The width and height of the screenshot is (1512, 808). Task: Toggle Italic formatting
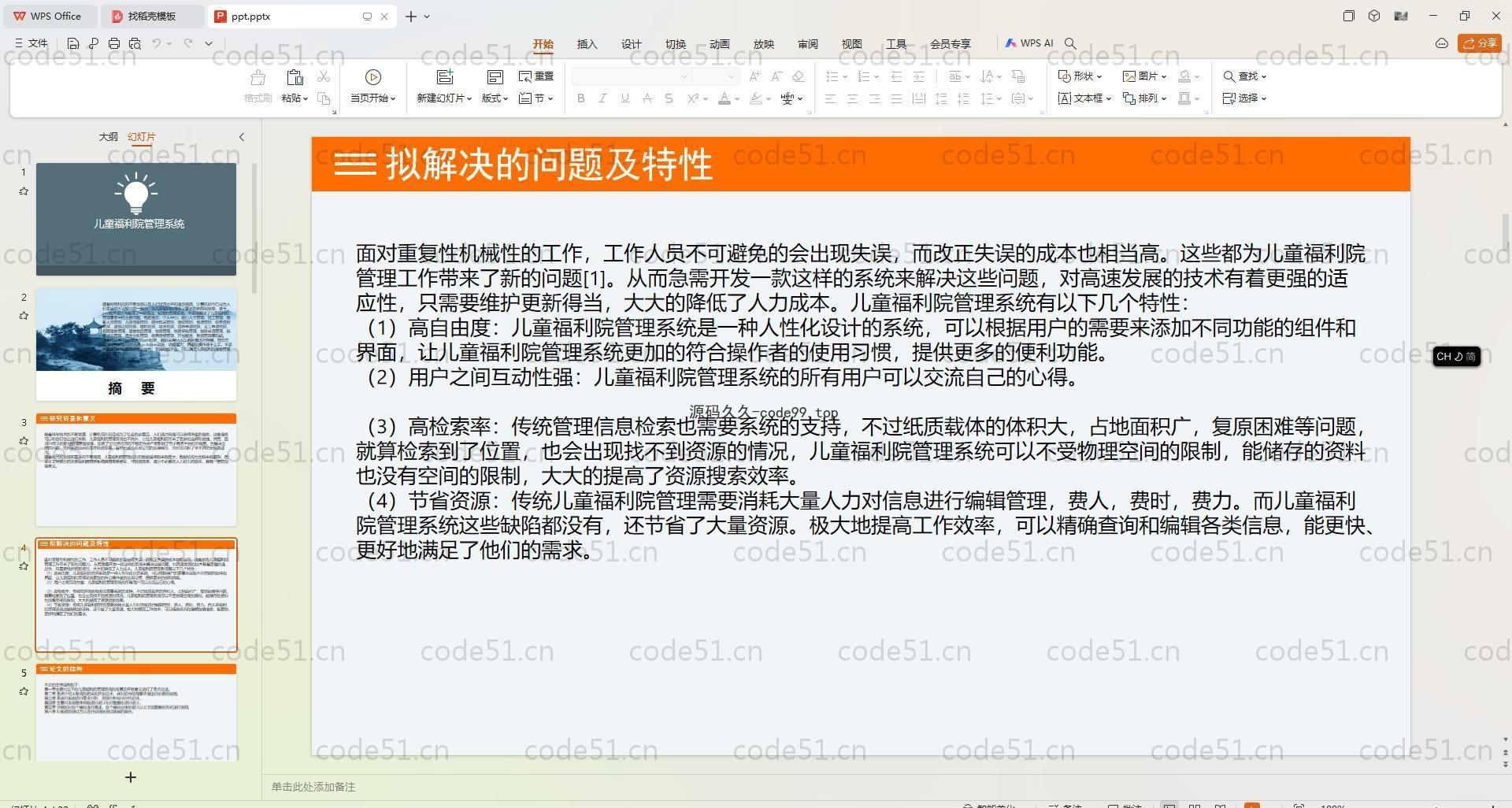coord(602,98)
